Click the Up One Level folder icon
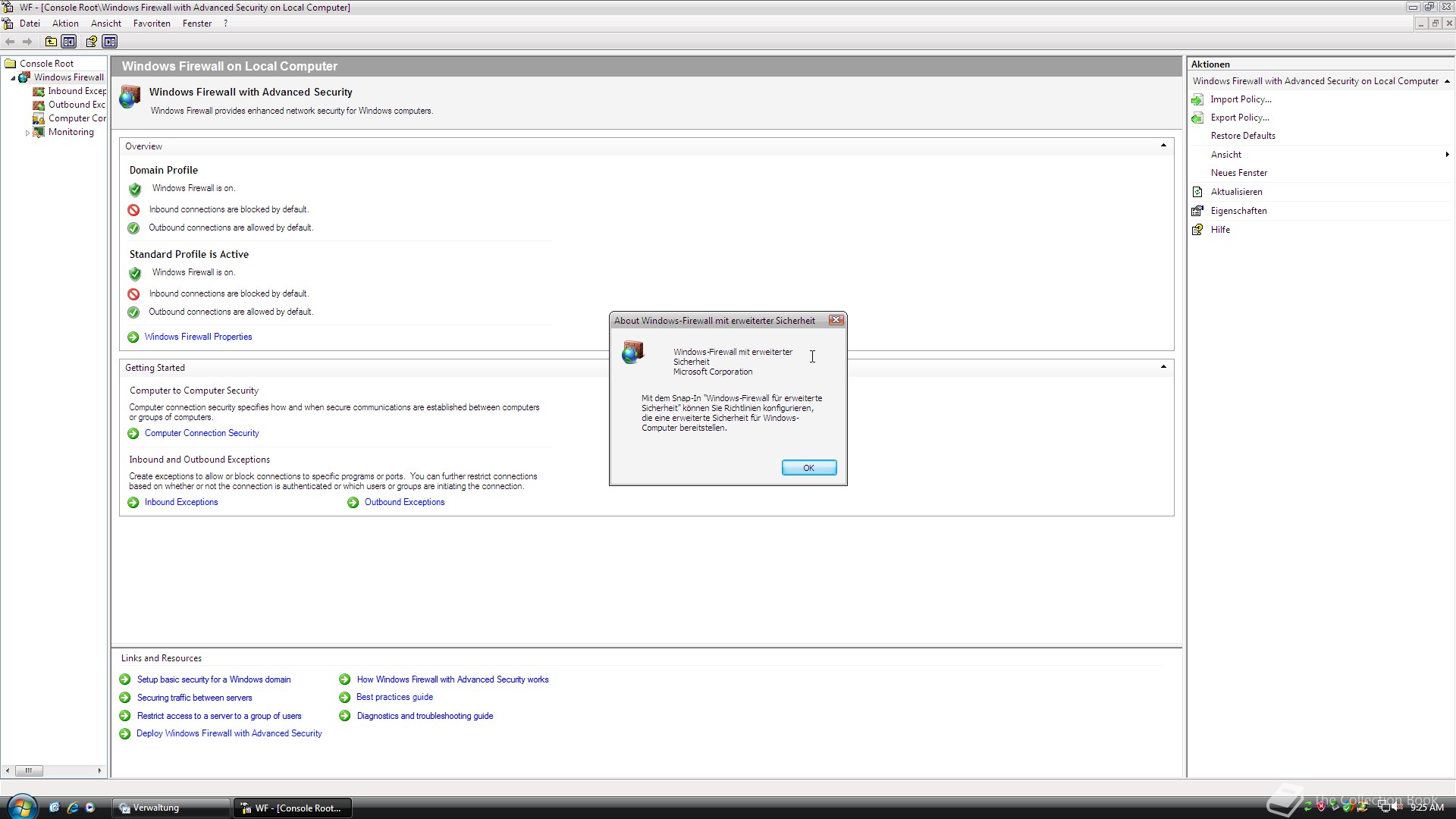Screen dimensions: 1456x819 tap(51, 42)
